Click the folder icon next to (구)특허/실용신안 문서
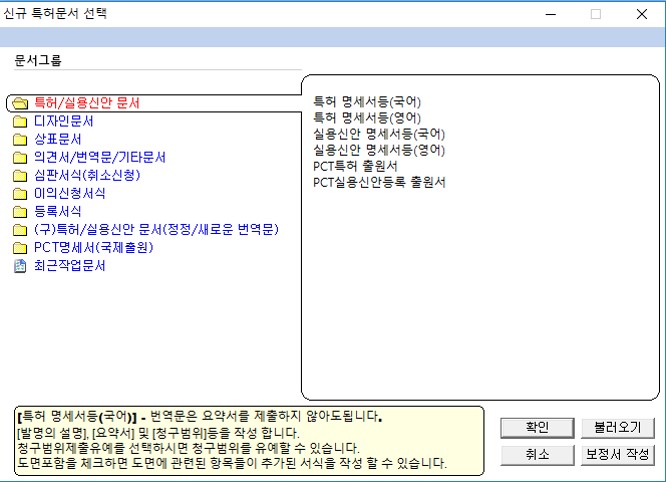Screen dimensions: 666x482 point(20,230)
